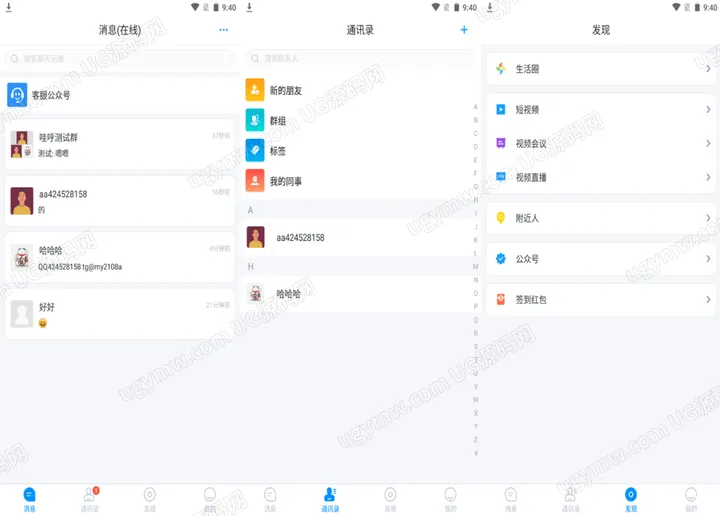Open 好好 chat name
The height and width of the screenshot is (516, 720).
pyautogui.click(x=47, y=307)
